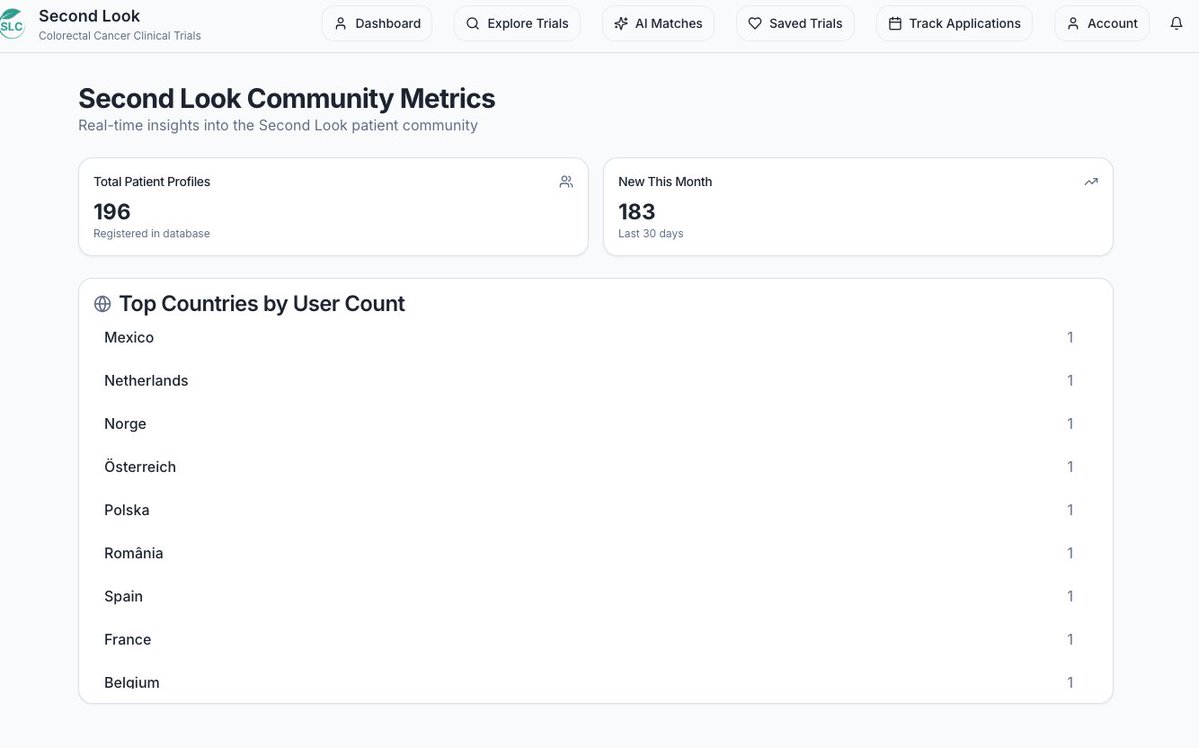The height and width of the screenshot is (748, 1199).
Task: Click the Total Patient Profiles label
Action: coord(151,182)
